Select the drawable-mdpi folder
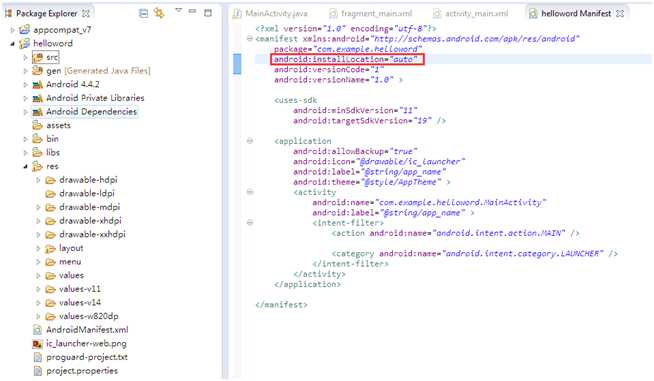Screen dimensions: 654x381 click(89, 207)
